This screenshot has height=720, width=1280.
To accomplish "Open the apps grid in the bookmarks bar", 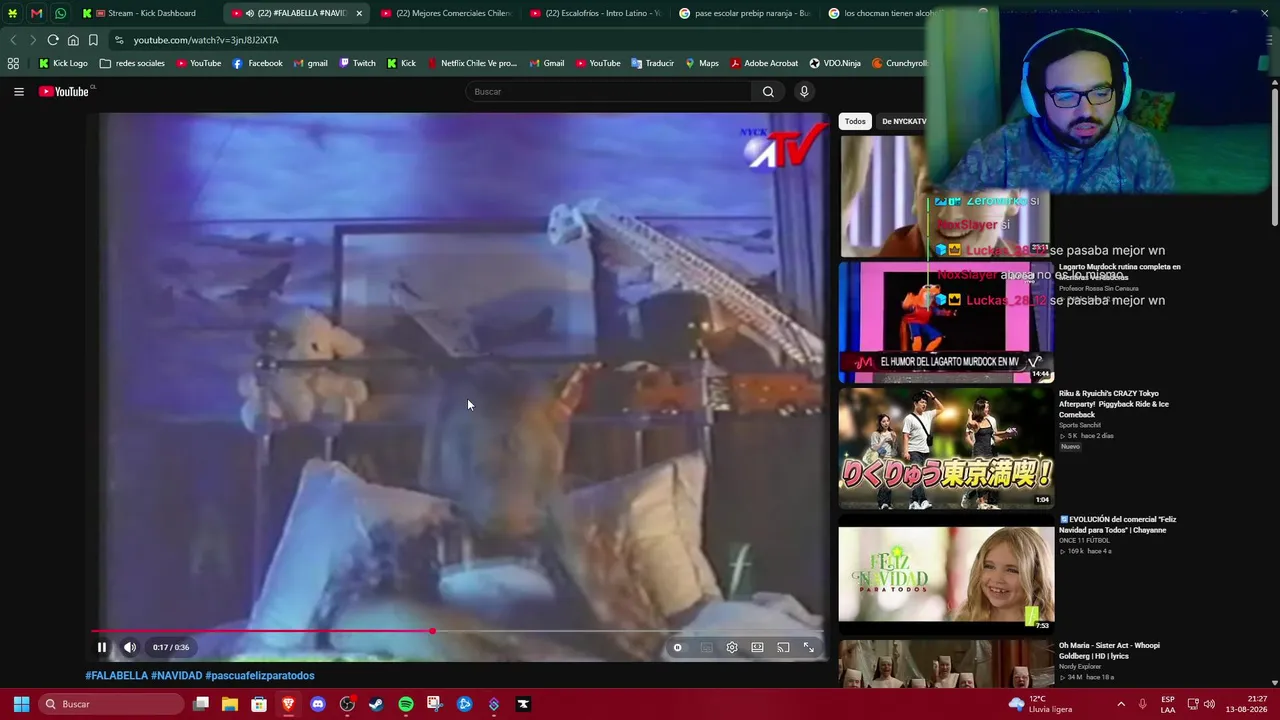I will [13, 63].
